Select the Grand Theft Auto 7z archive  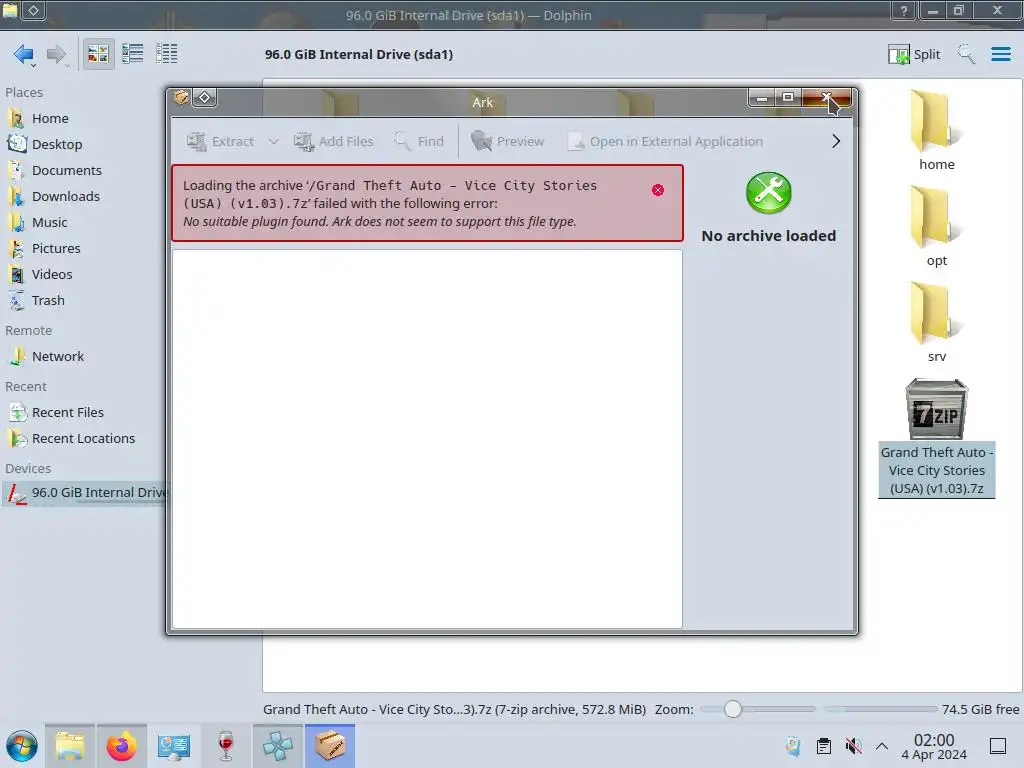(x=936, y=438)
